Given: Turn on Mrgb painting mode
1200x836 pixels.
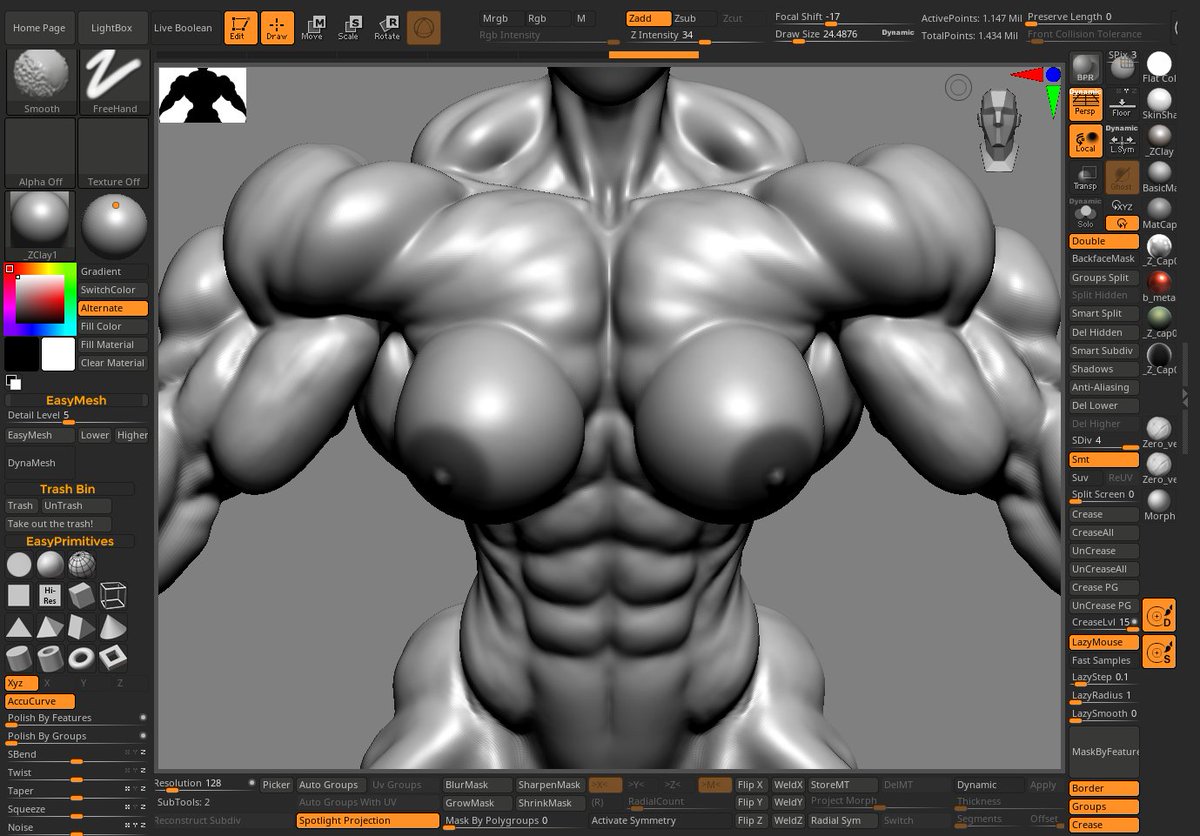Looking at the screenshot, I should pyautogui.click(x=499, y=18).
